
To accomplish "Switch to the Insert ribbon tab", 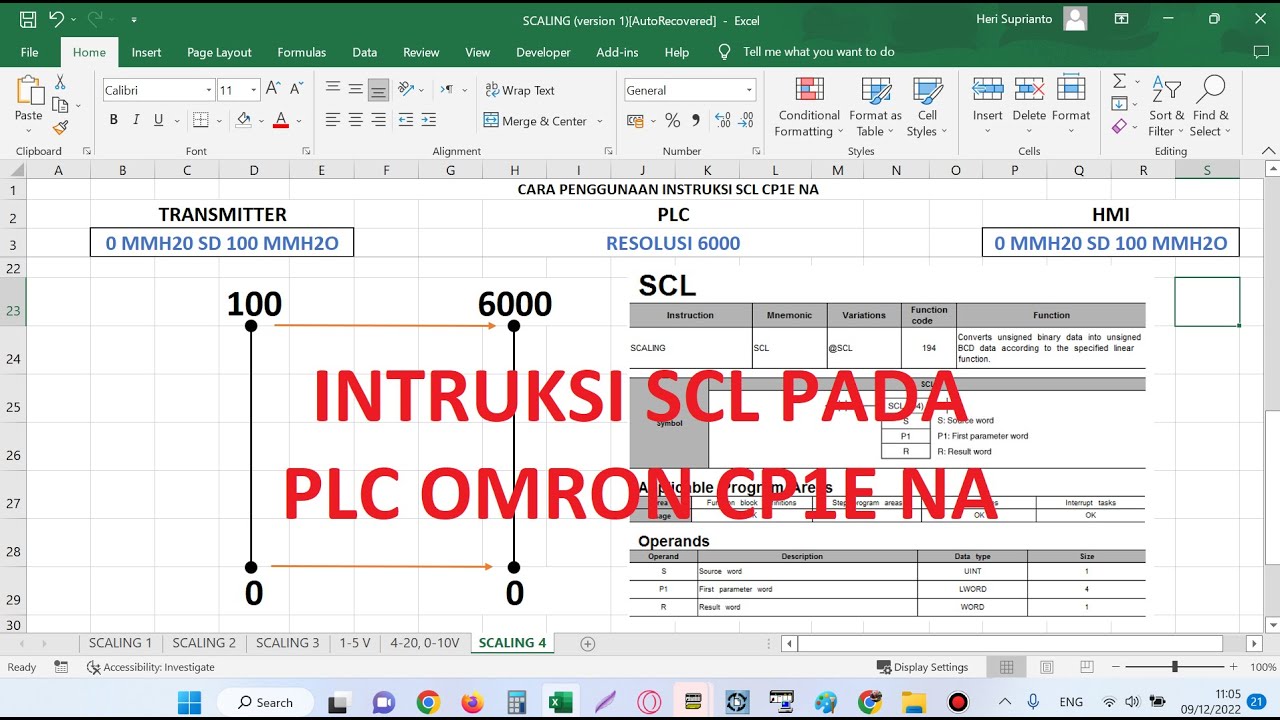I will tap(146, 52).
